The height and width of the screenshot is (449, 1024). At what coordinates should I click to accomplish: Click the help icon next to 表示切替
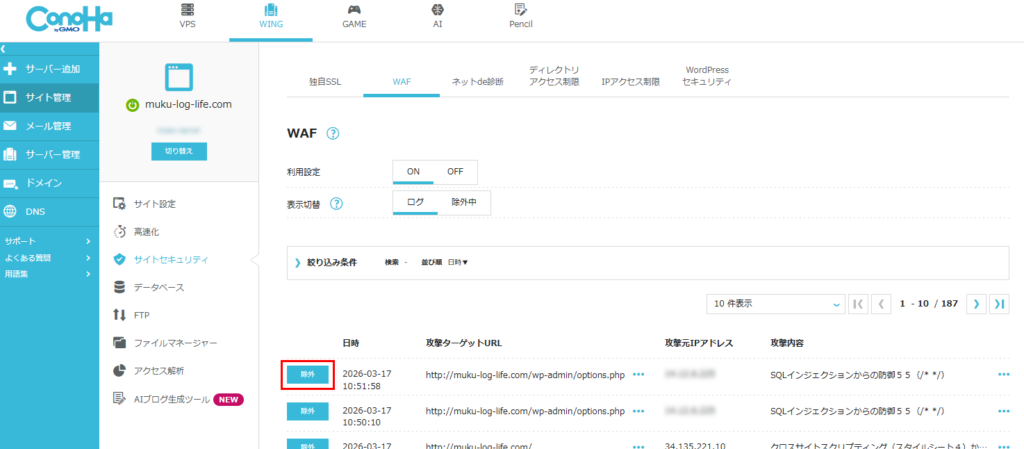click(337, 203)
